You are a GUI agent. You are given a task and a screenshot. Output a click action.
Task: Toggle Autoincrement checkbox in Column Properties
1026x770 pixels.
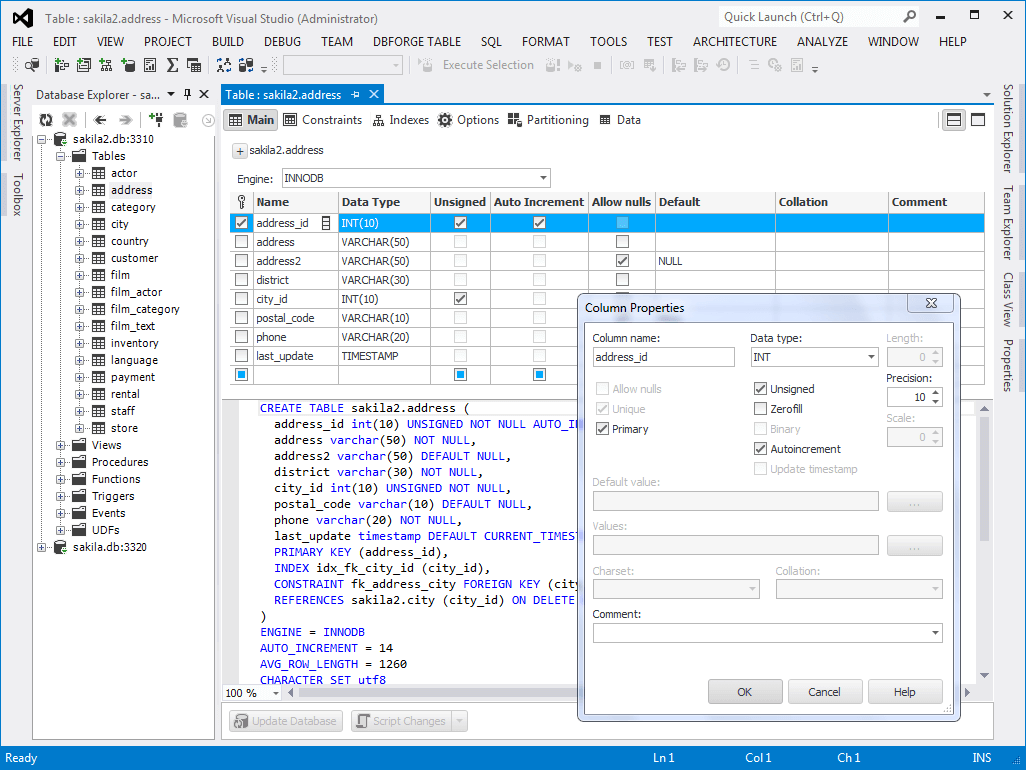click(x=760, y=449)
